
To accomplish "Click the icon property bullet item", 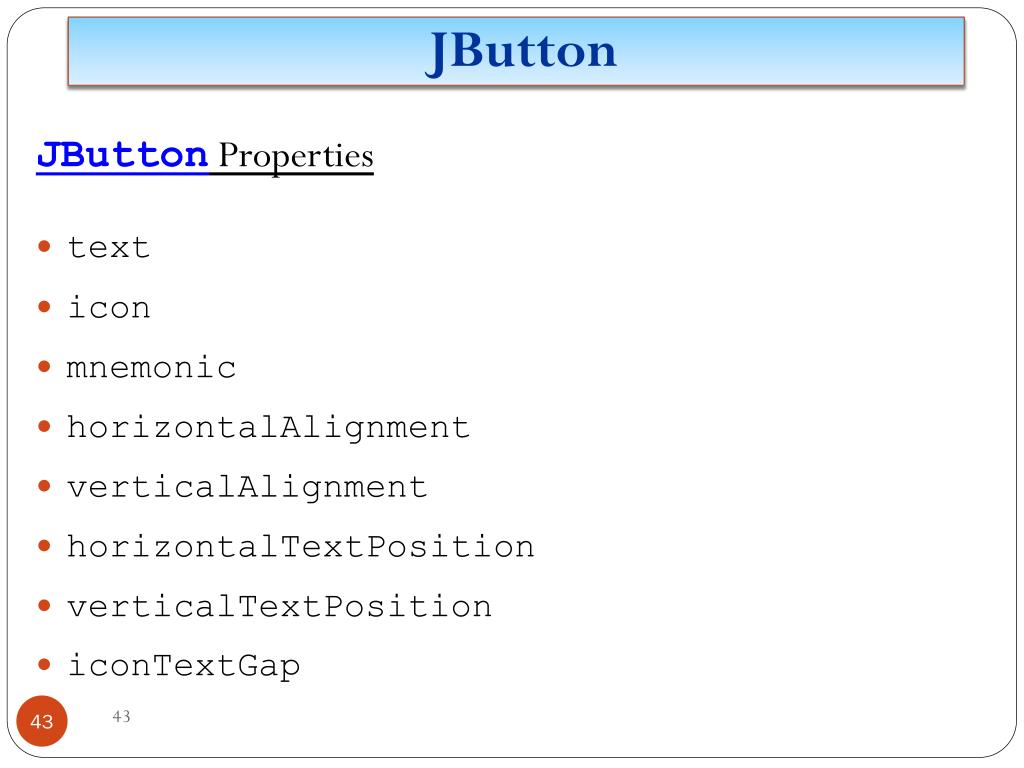I will click(108, 308).
